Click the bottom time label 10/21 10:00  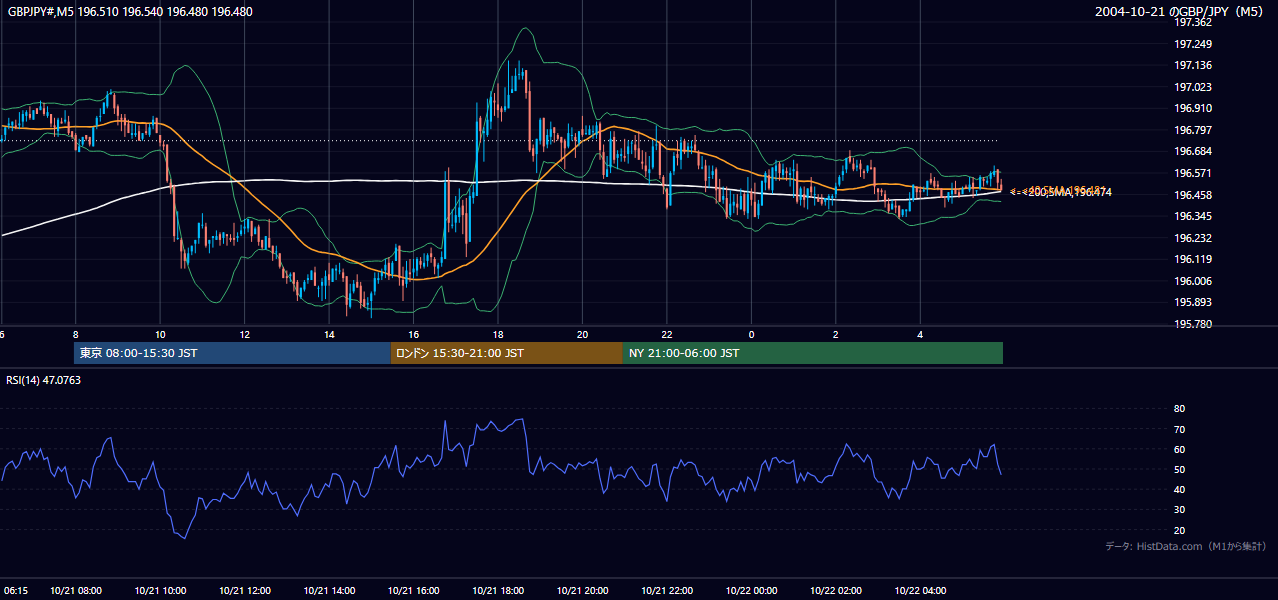pyautogui.click(x=160, y=591)
